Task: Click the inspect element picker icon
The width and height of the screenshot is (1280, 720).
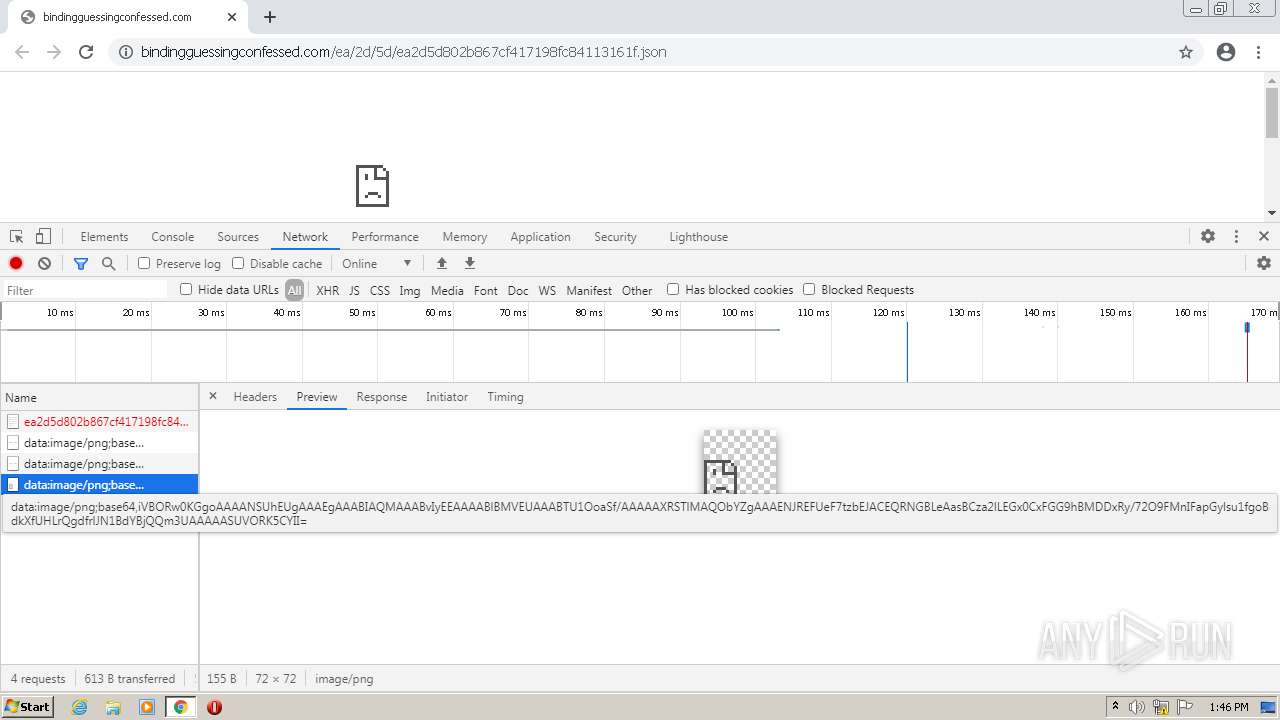Action: 17,237
